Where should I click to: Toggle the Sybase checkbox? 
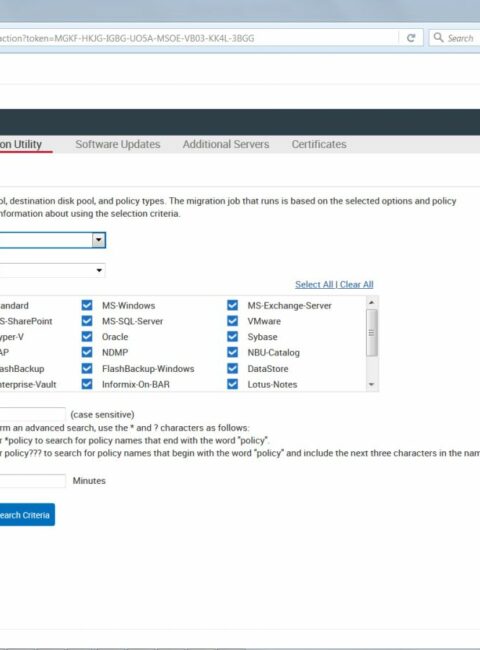point(233,336)
